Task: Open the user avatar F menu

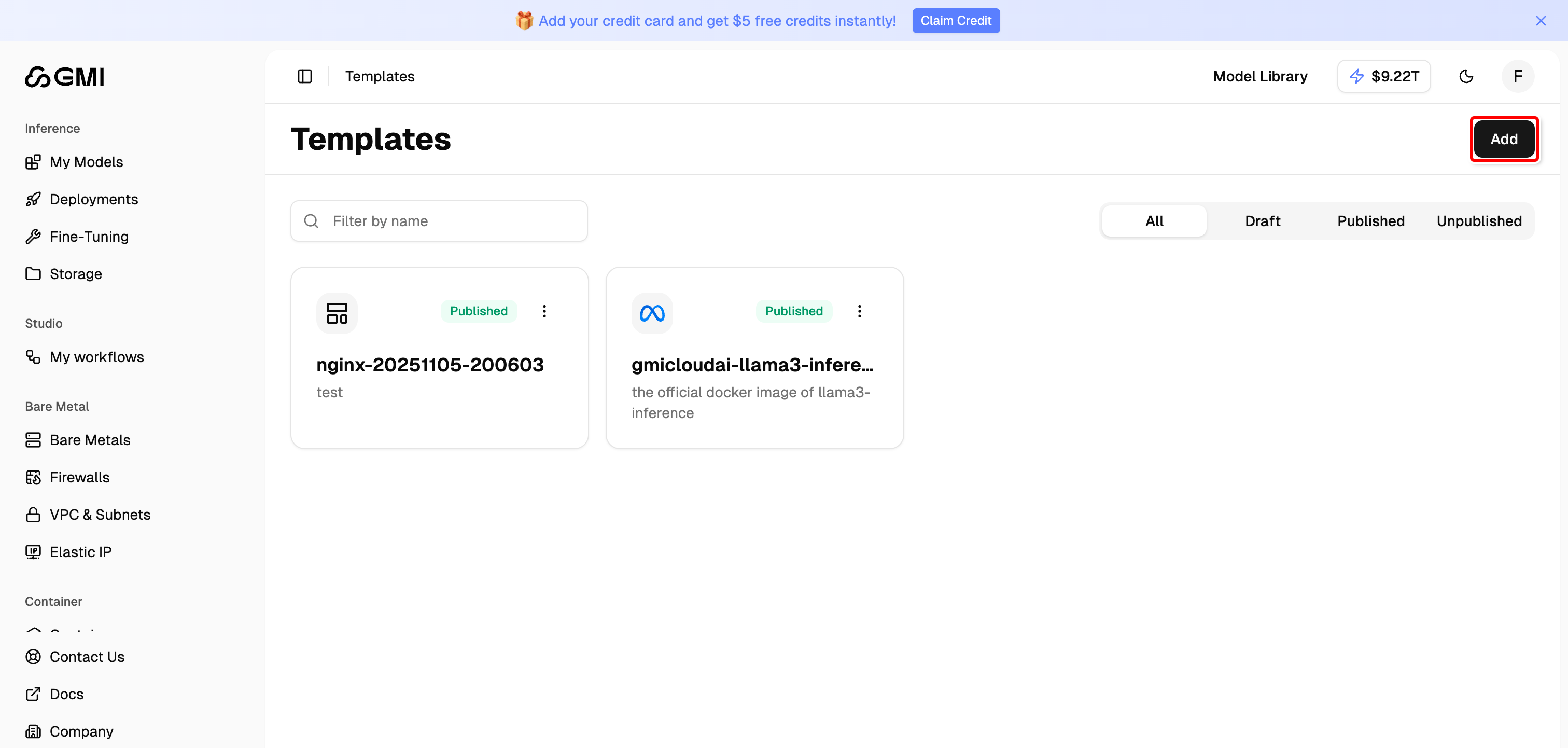Action: (1518, 76)
